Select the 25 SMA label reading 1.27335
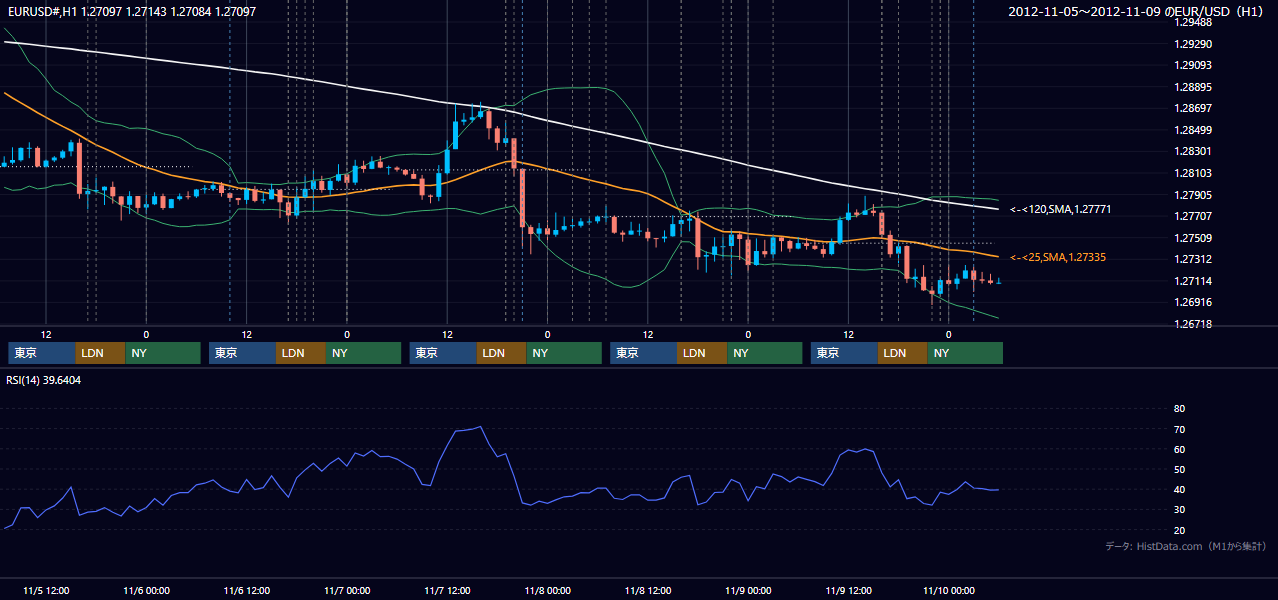Image resolution: width=1278 pixels, height=600 pixels. 1058,257
